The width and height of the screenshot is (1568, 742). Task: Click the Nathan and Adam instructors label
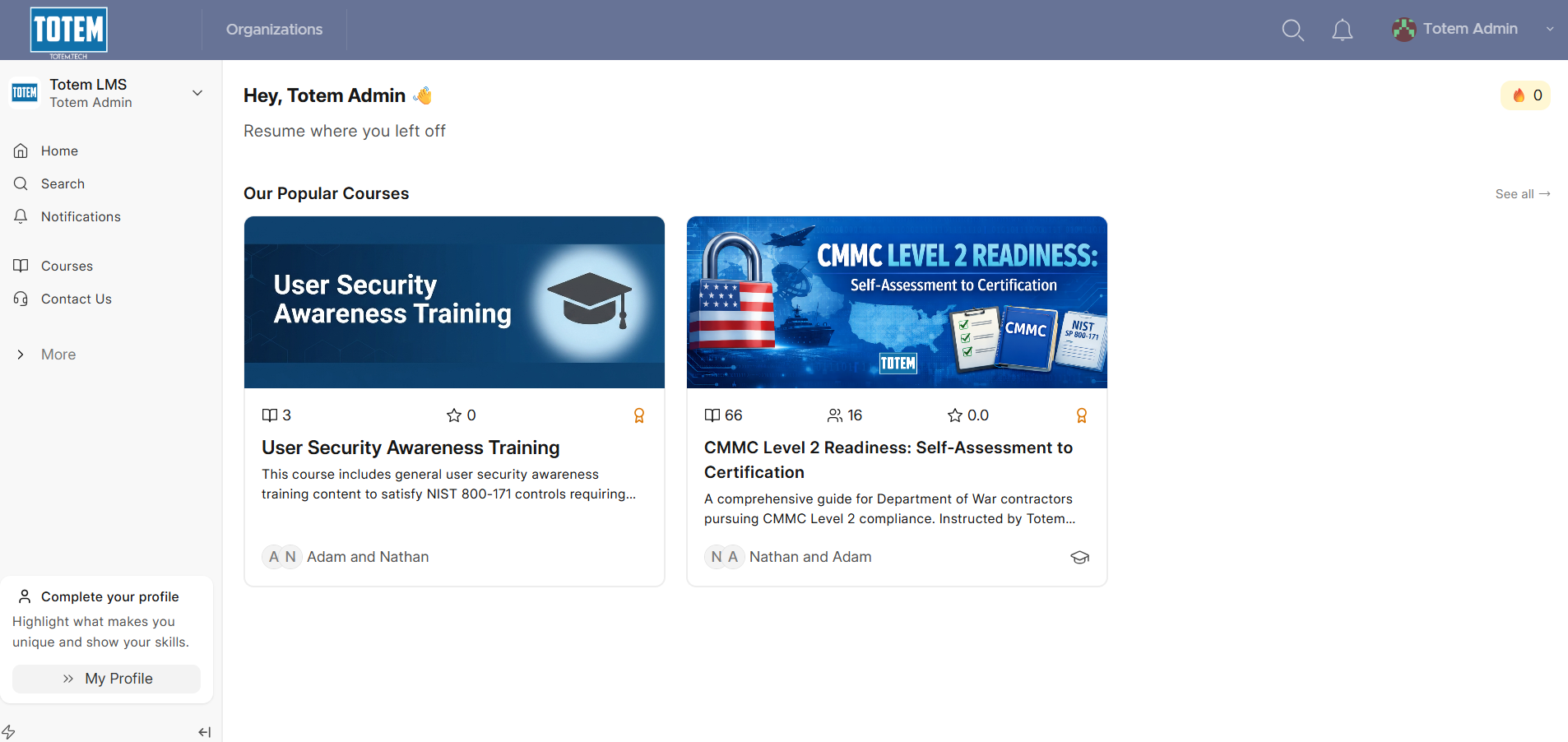tap(810, 557)
